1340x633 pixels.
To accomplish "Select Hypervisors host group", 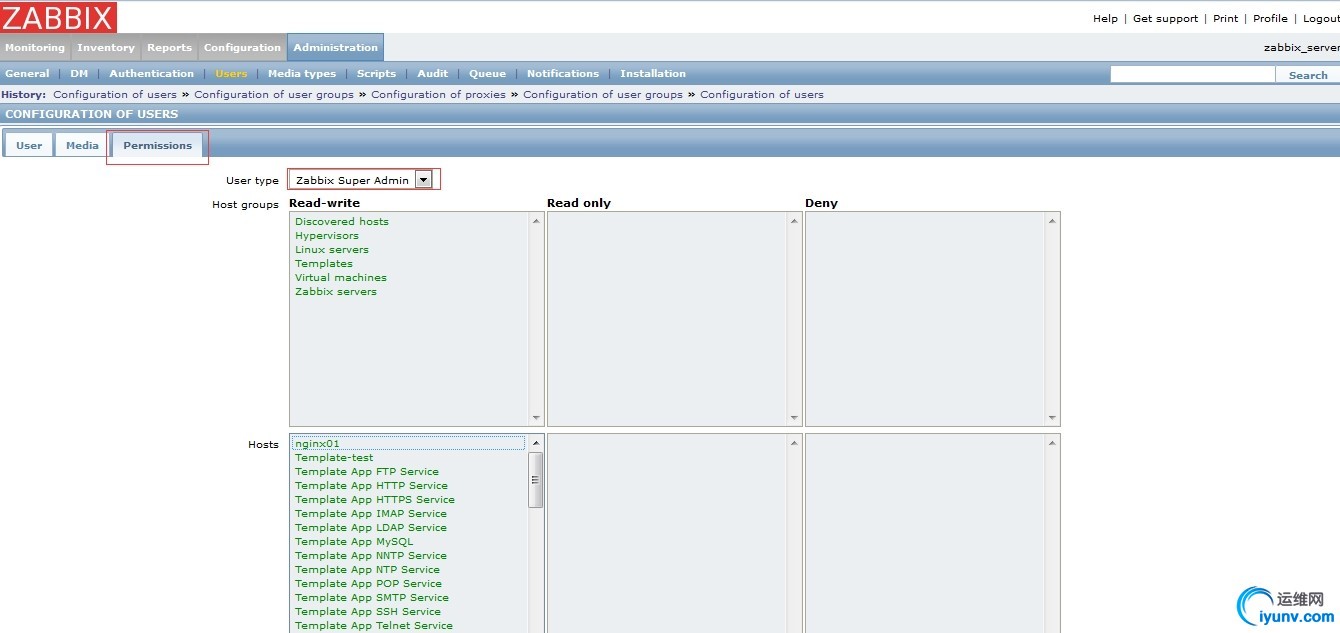I will pos(327,236).
